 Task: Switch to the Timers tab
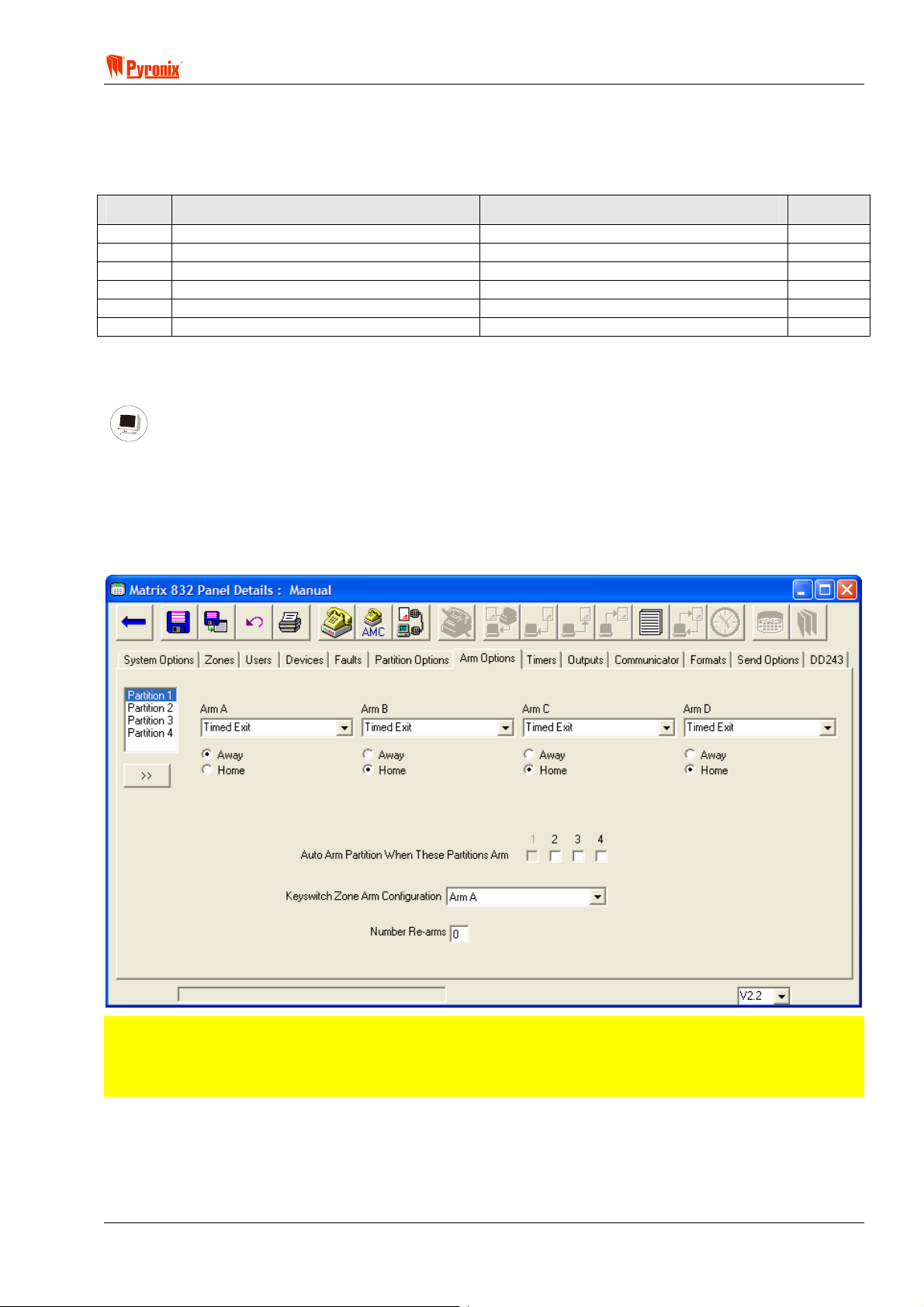click(542, 660)
